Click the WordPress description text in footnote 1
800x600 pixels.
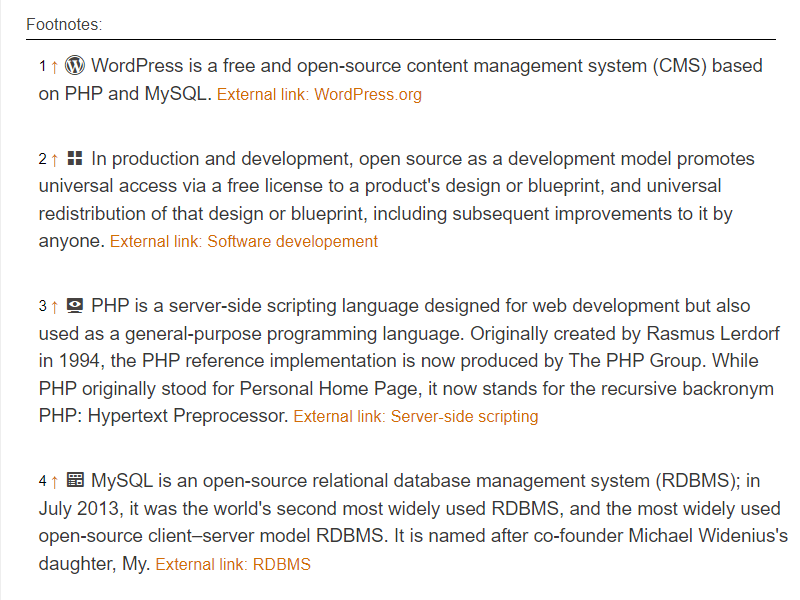click(x=400, y=67)
